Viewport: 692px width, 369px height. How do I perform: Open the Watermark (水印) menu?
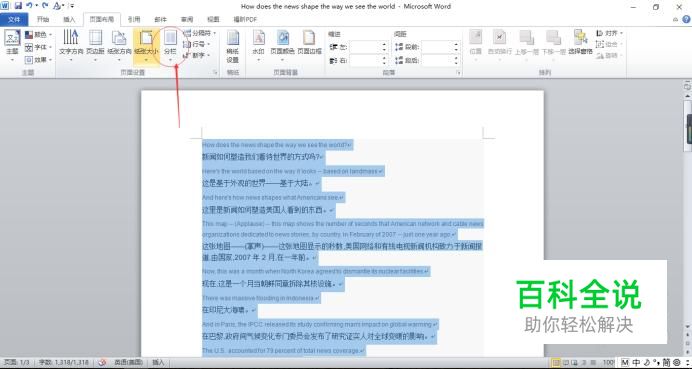click(x=259, y=46)
